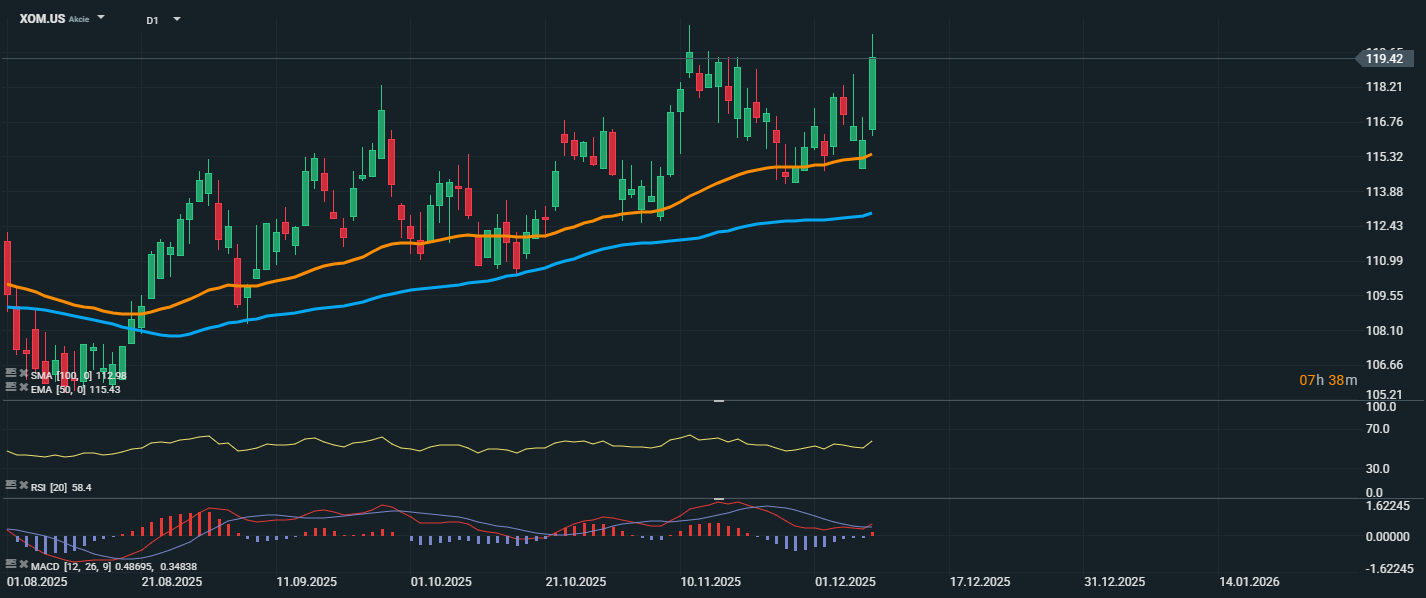Open settings icon for RSI indicator
Viewport: 1426px width, 598px height.
11,485
